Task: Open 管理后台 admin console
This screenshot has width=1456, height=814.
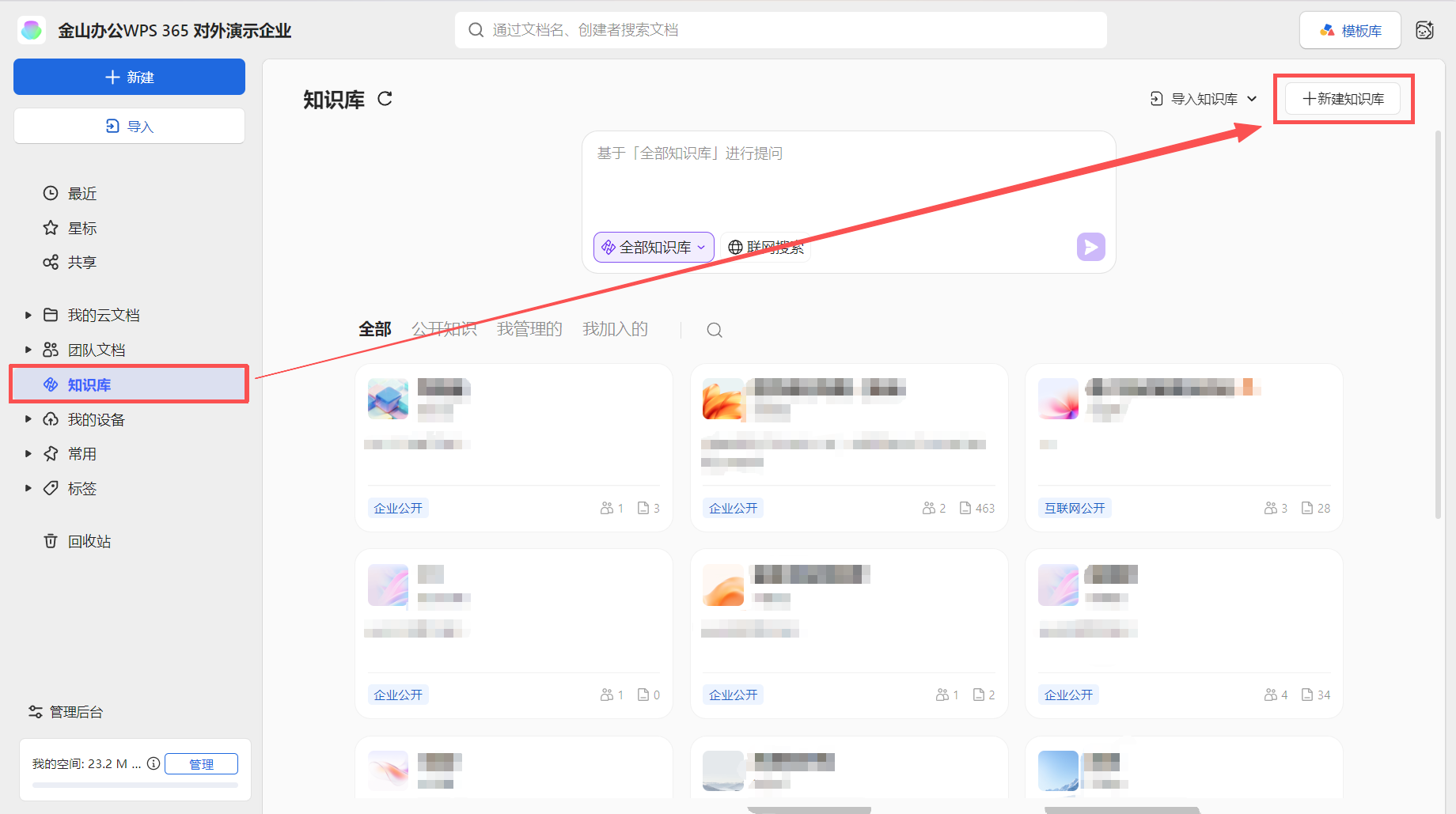Action: point(66,712)
